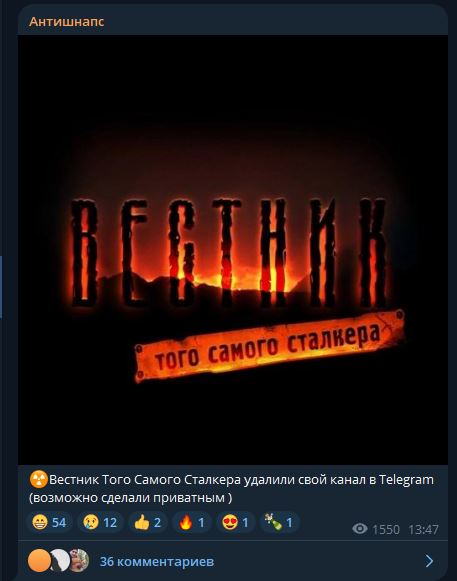Click the orange commenter avatar
Image resolution: width=457 pixels, height=581 pixels.
pyautogui.click(x=39, y=561)
